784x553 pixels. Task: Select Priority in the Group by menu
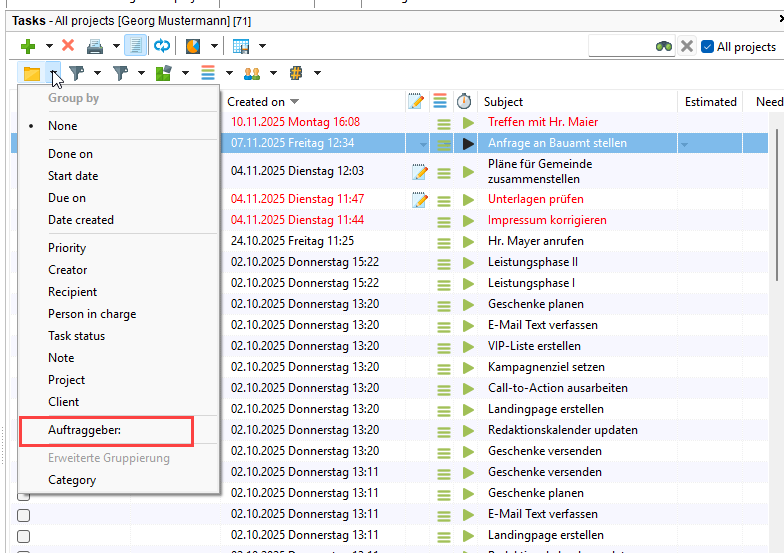click(x=67, y=248)
